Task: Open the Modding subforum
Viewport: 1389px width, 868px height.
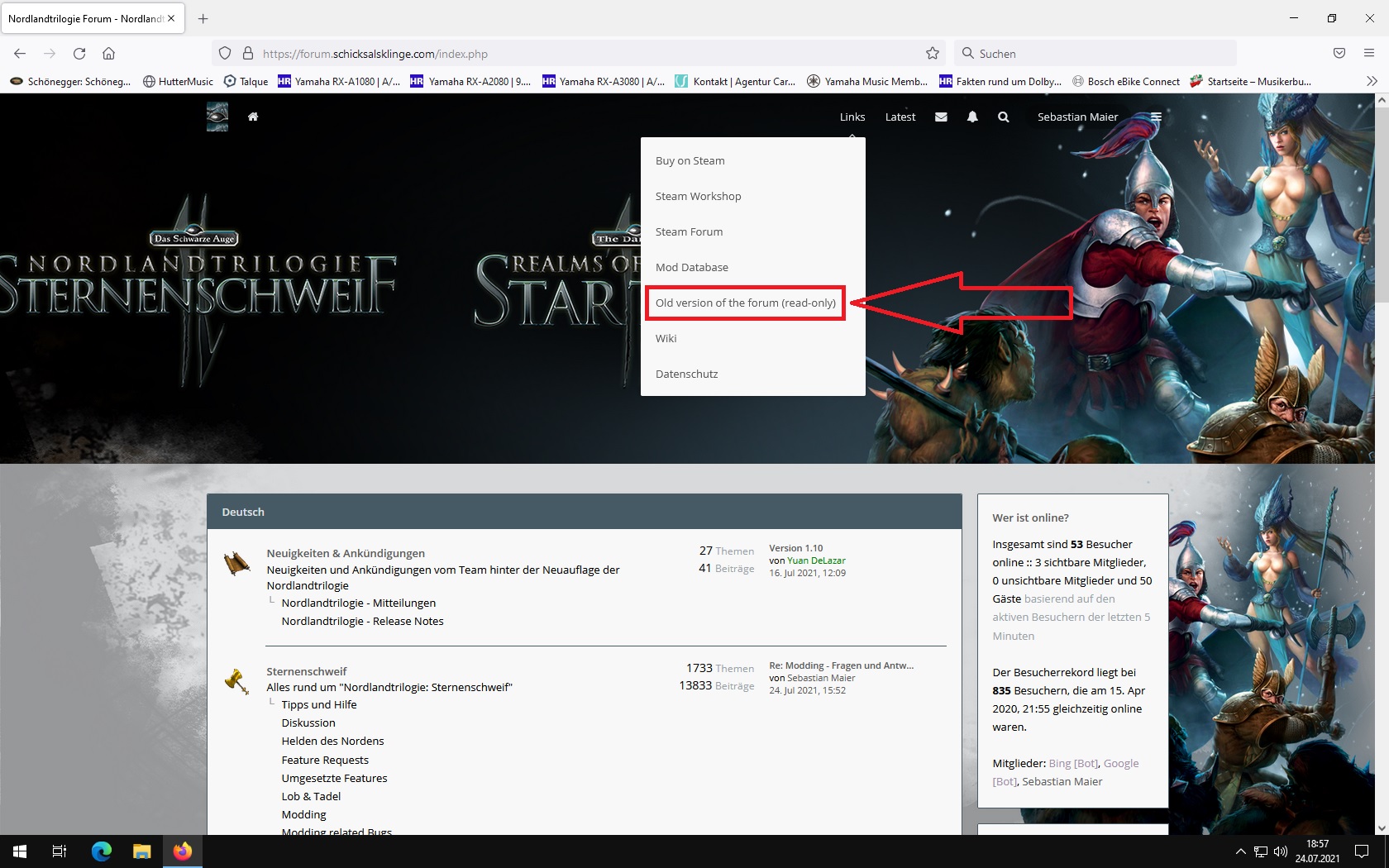Action: point(303,814)
